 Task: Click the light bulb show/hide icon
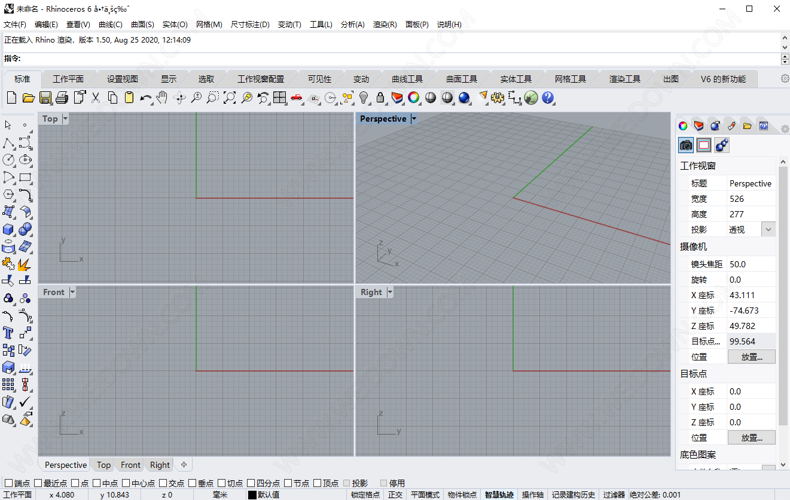point(364,98)
